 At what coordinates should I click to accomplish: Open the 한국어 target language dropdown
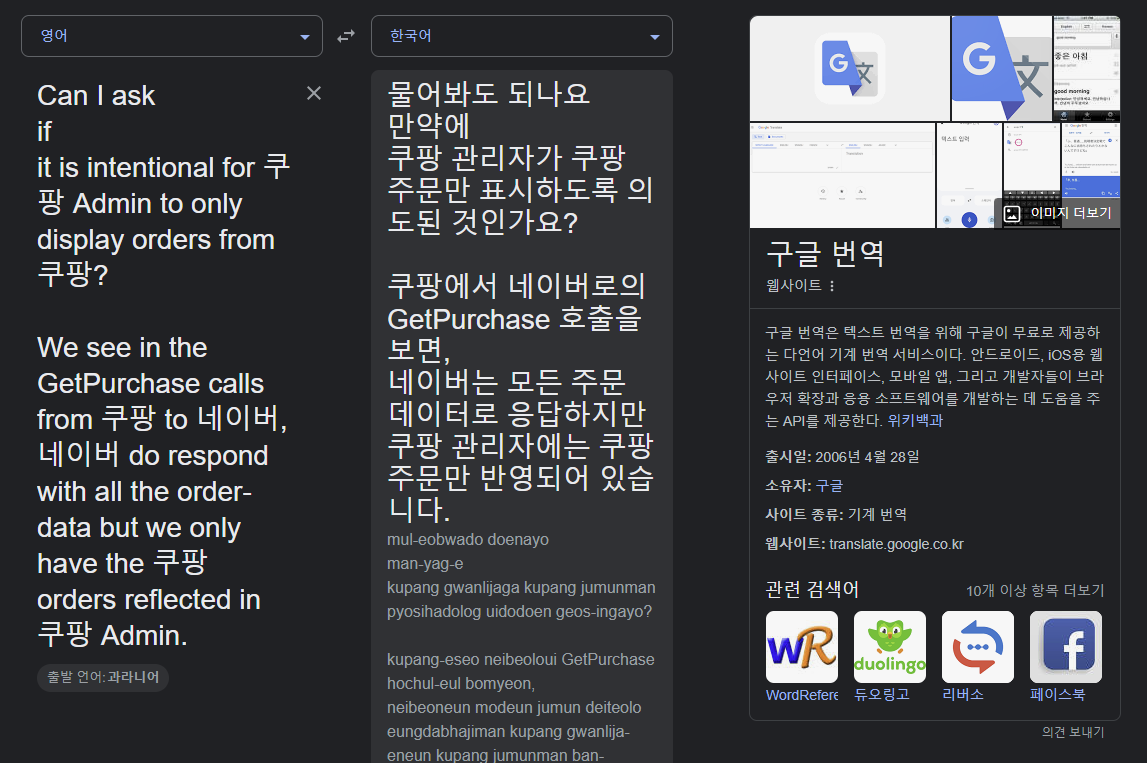(x=522, y=36)
